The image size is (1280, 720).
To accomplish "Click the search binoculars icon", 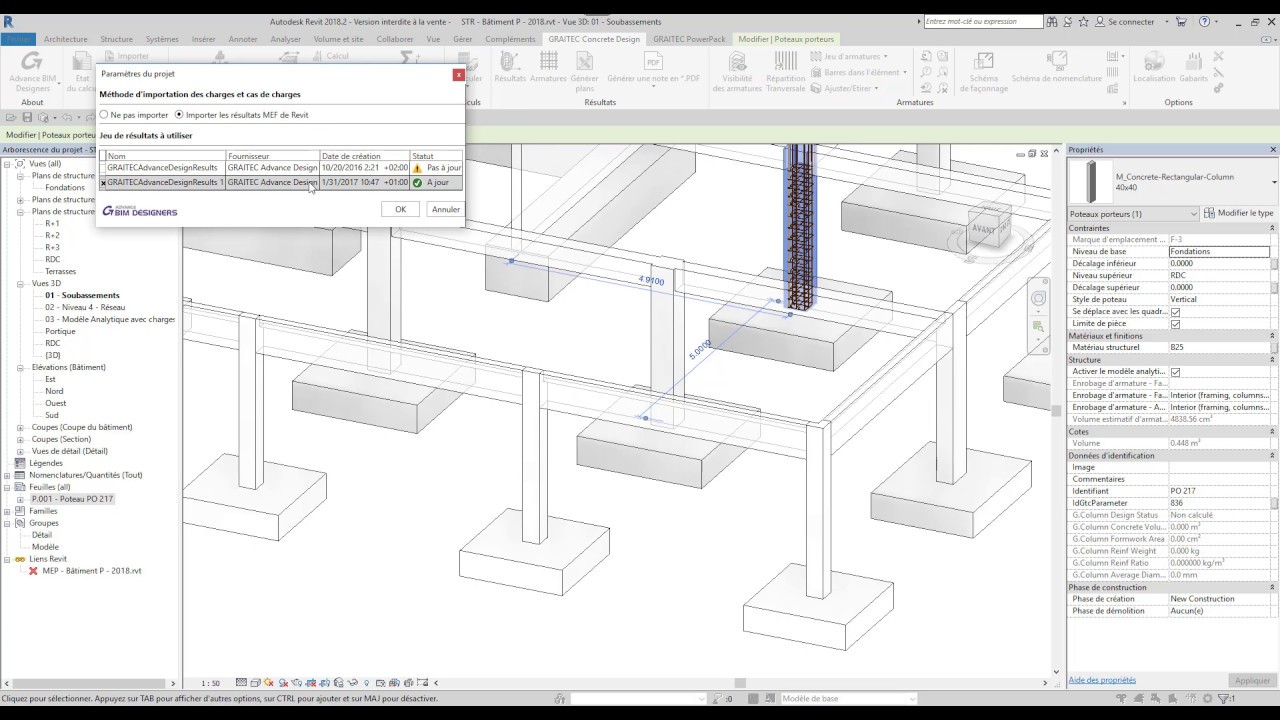I will [1053, 21].
